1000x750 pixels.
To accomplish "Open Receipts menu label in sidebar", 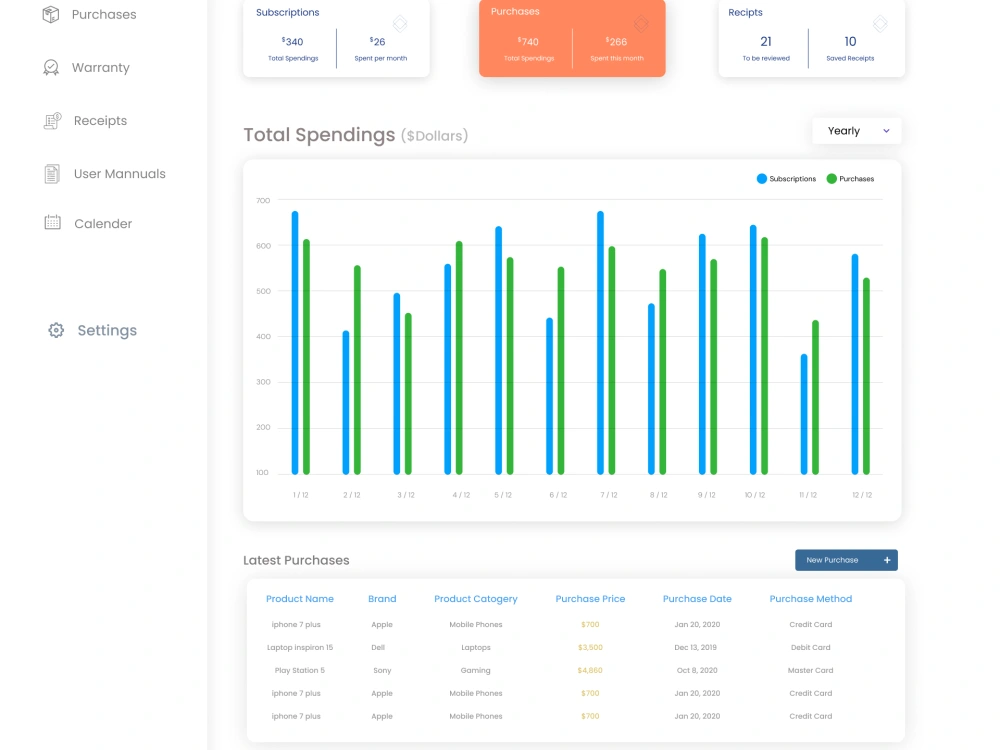I will [x=100, y=121].
